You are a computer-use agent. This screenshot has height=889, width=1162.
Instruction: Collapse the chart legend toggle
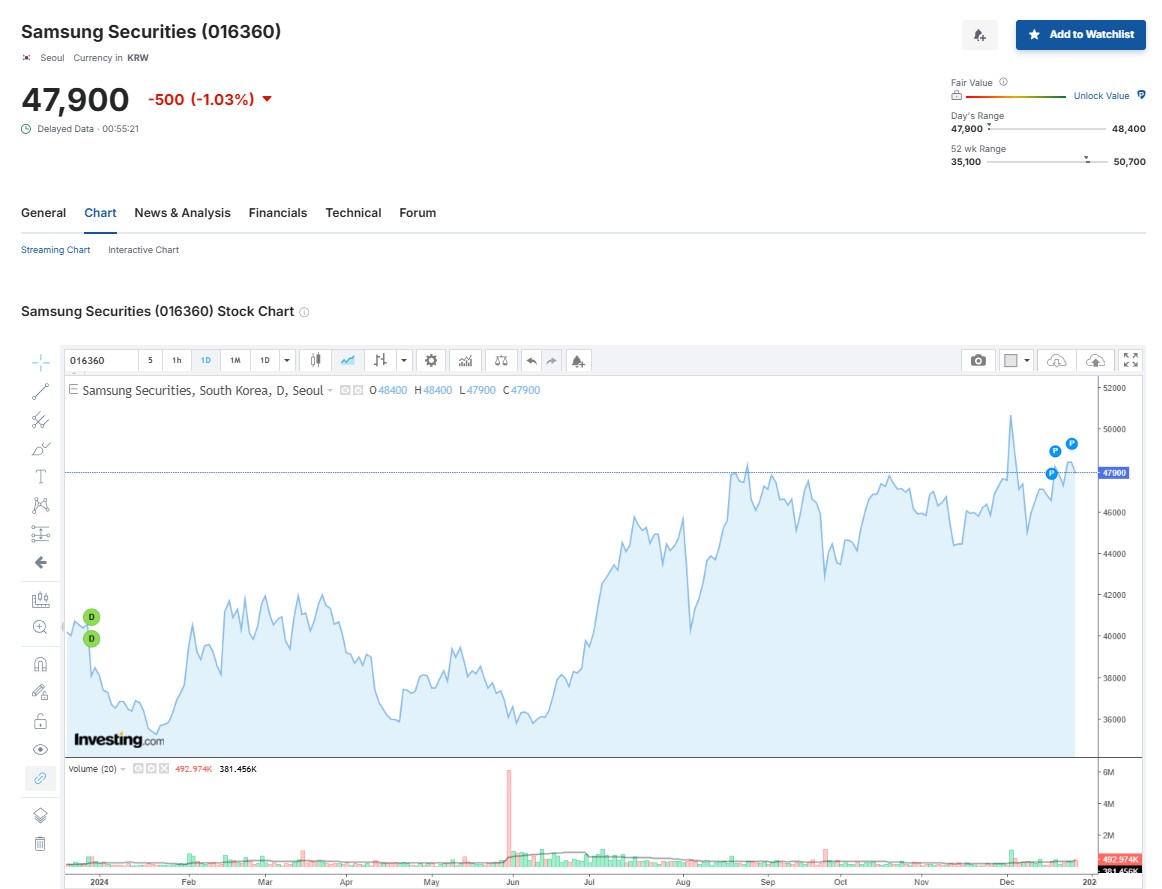tap(73, 390)
